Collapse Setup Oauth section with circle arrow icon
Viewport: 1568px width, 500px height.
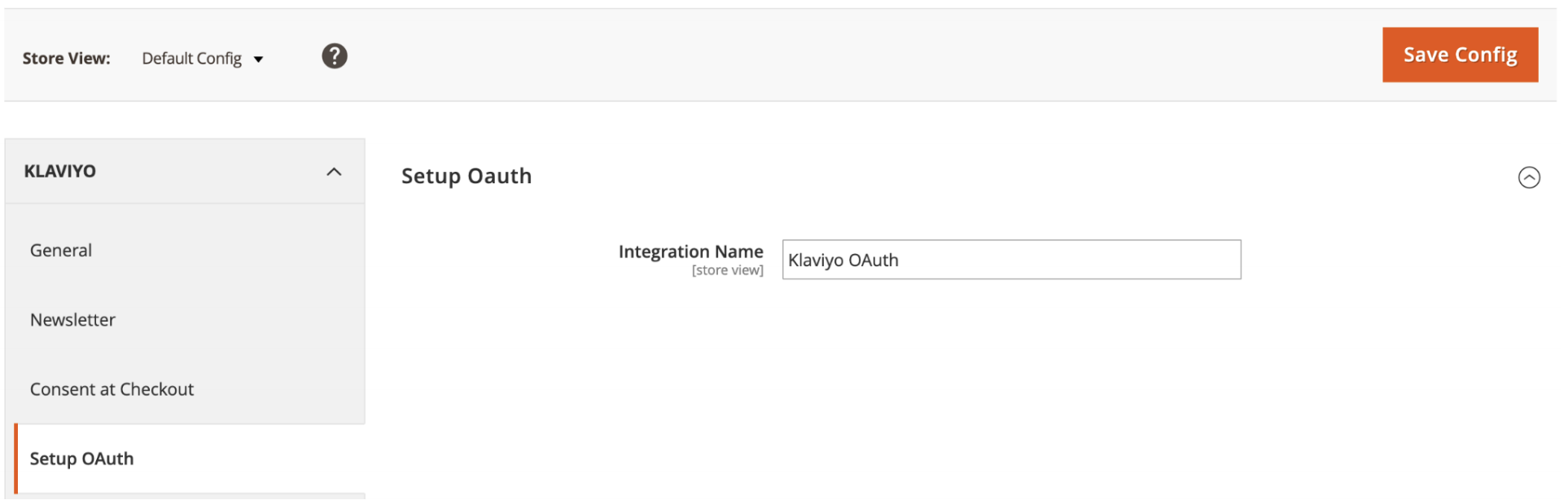point(1528,178)
